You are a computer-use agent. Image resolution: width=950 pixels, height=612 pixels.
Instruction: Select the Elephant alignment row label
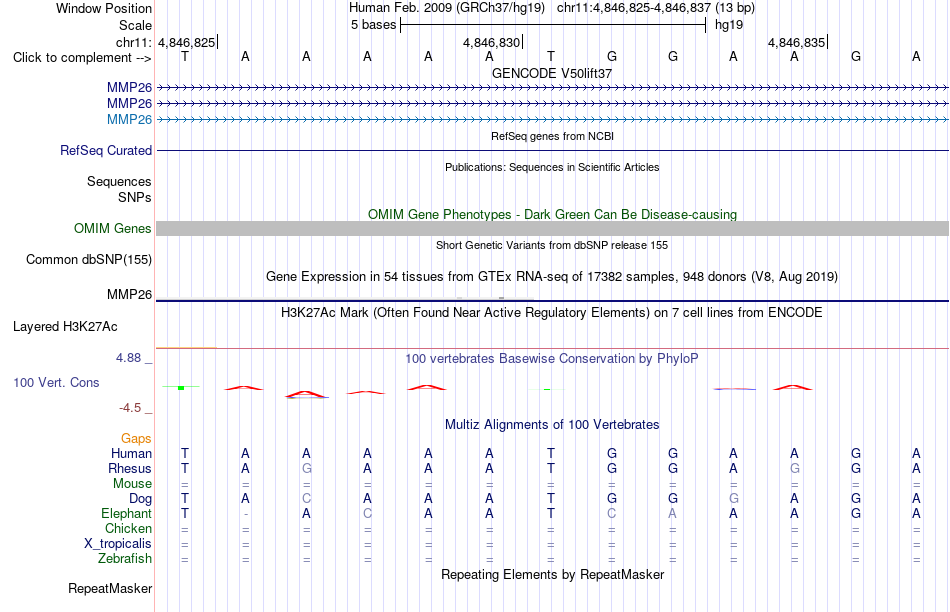coord(126,513)
